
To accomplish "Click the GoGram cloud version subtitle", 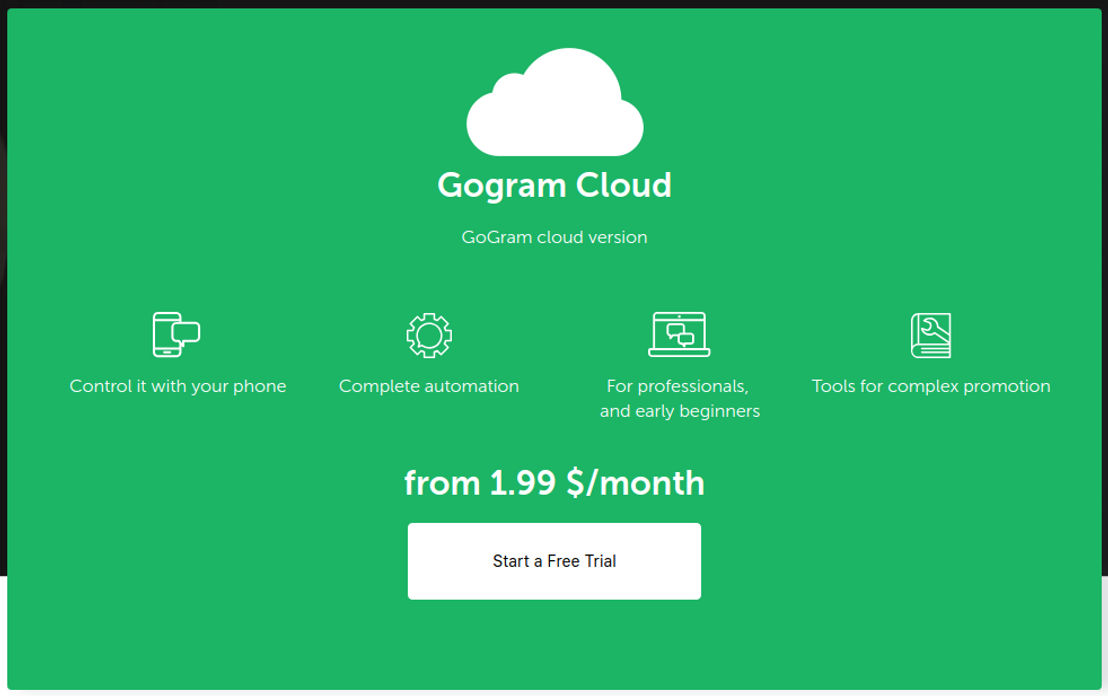I will 555,237.
